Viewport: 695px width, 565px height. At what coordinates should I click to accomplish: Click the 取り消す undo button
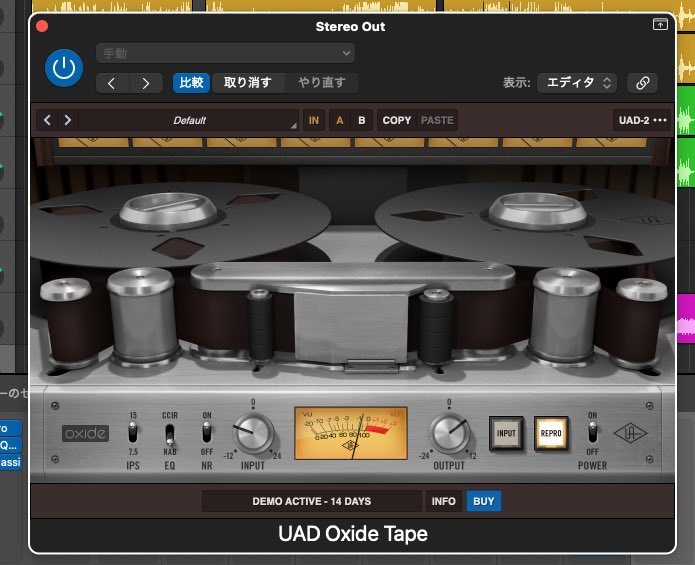[x=248, y=83]
